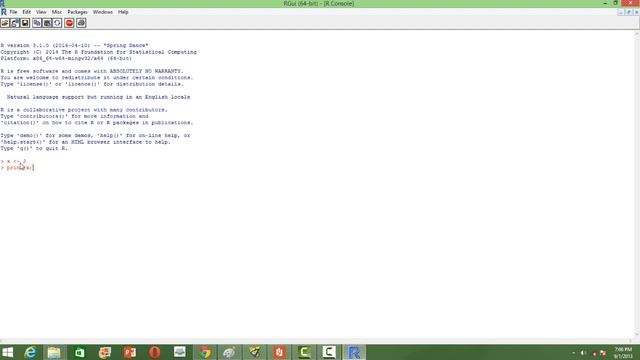Image resolution: width=640 pixels, height=360 pixels.
Task: Click the Load workspace toolbar icon
Action: 15,23
